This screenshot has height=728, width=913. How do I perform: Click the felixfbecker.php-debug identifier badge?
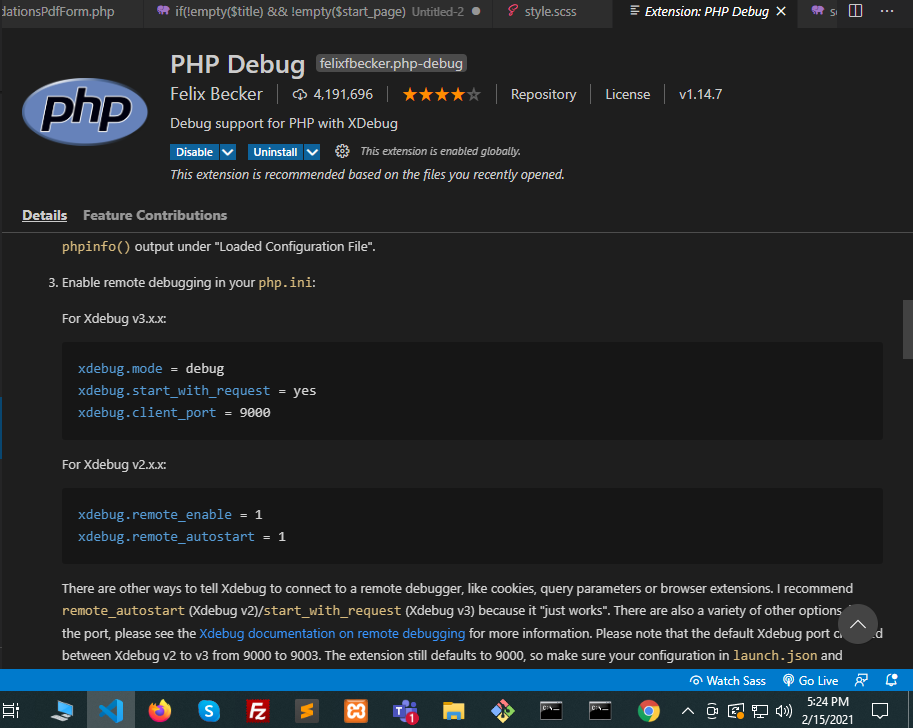click(x=391, y=63)
